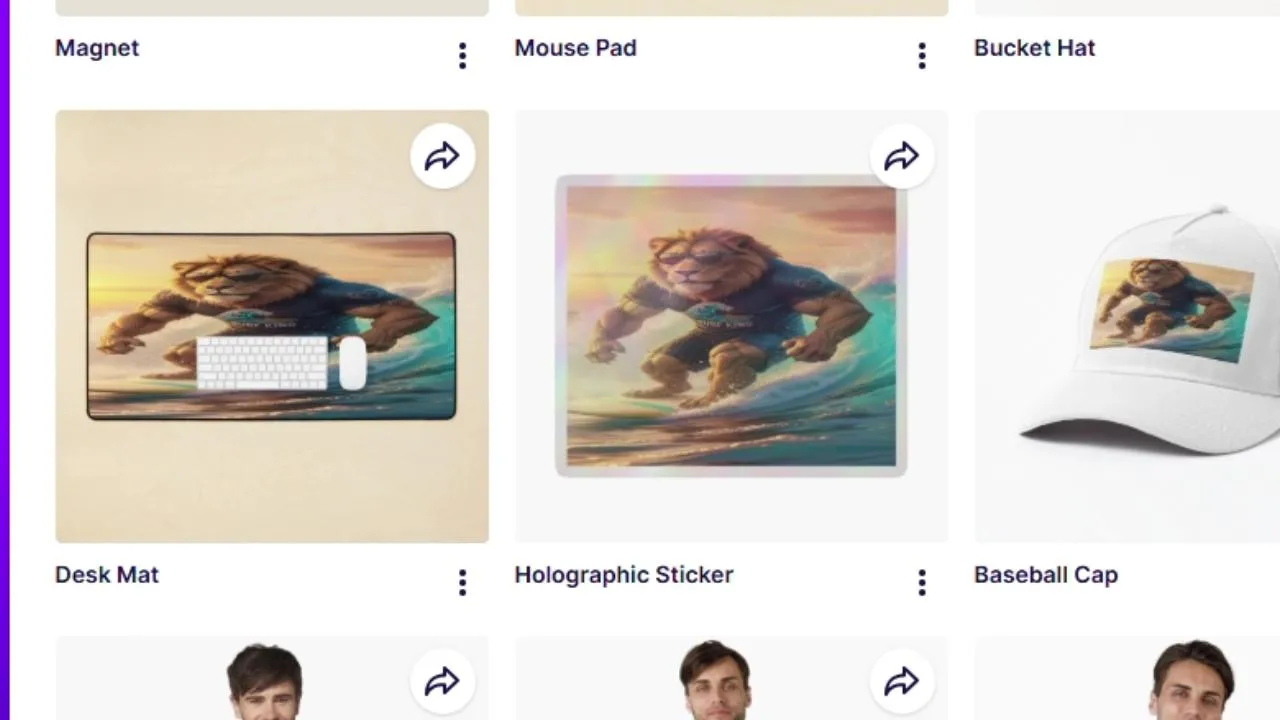The image size is (1280, 720).
Task: Click the Baseball Cap title
Action: coord(1046,575)
